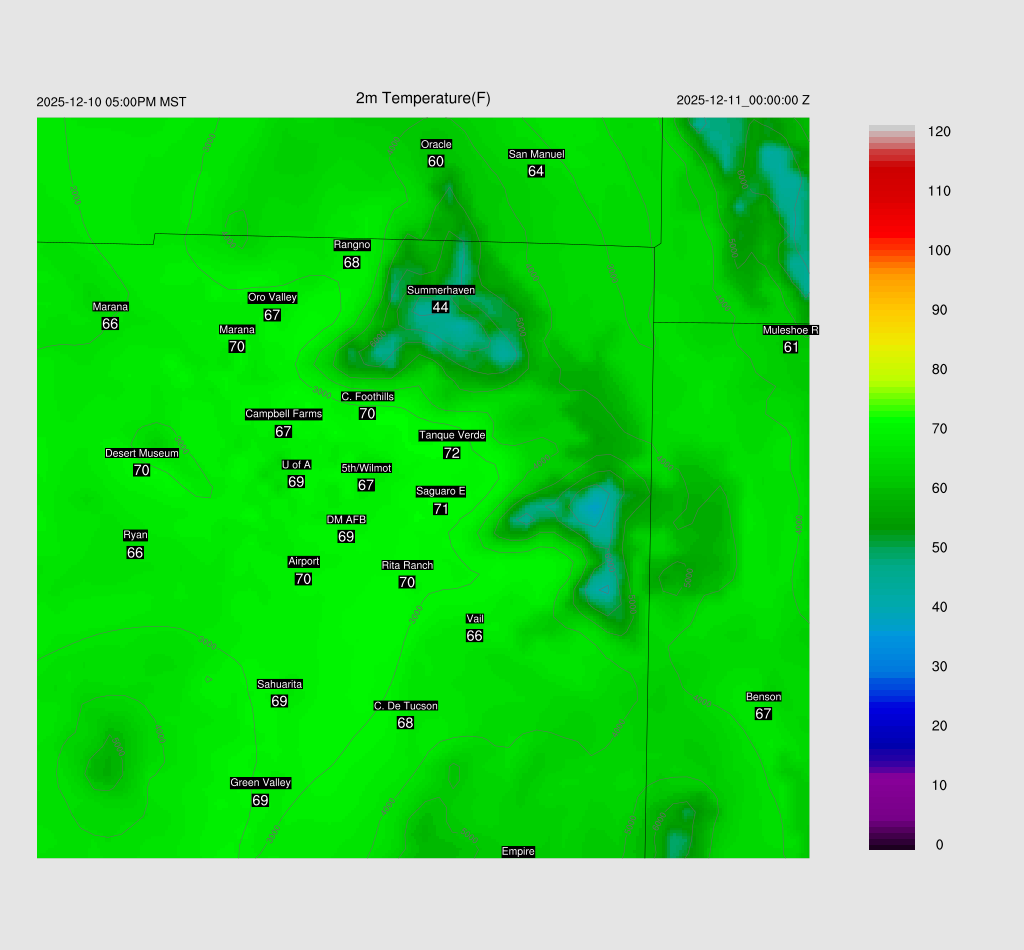Click the U of A station label
The width and height of the screenshot is (1024, 950).
[296, 464]
